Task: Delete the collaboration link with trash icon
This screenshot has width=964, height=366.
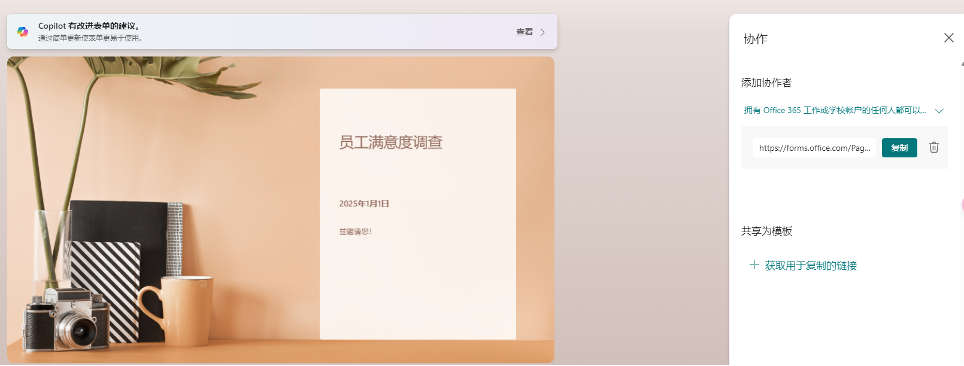Action: click(x=934, y=148)
